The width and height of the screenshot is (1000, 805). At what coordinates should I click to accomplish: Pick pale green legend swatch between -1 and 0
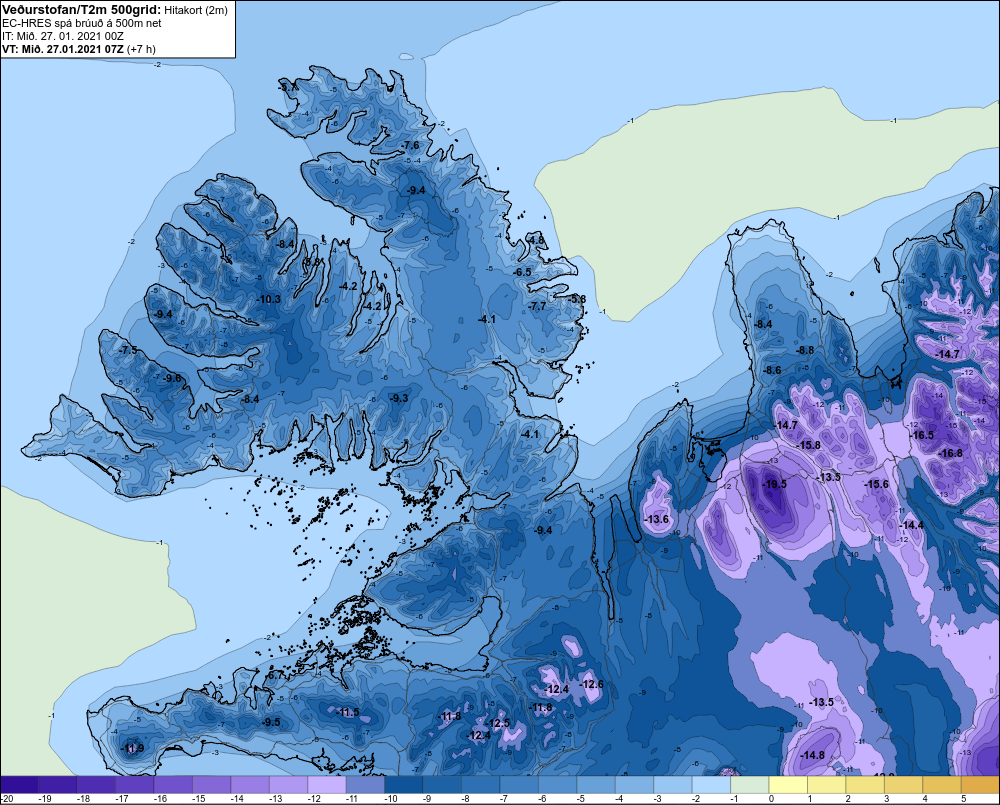tap(750, 785)
